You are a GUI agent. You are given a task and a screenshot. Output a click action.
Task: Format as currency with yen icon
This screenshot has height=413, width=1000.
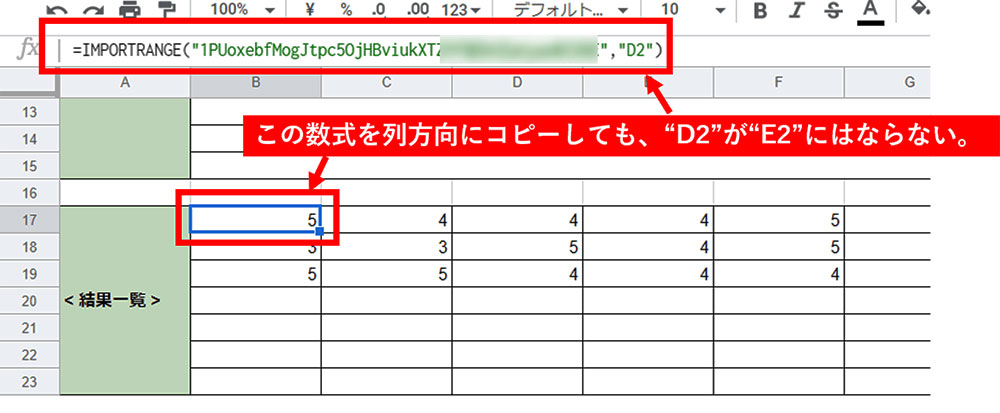311,10
